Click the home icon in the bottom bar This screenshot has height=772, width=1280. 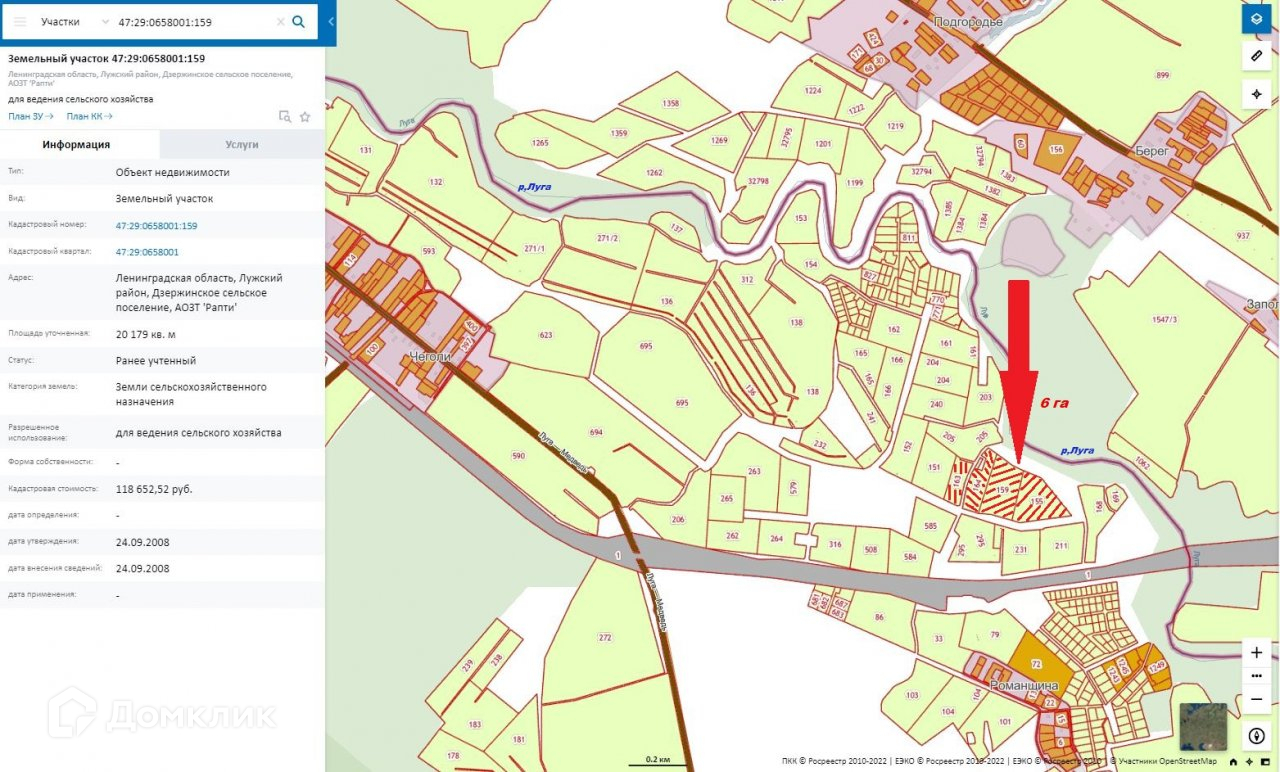[x=1233, y=762]
